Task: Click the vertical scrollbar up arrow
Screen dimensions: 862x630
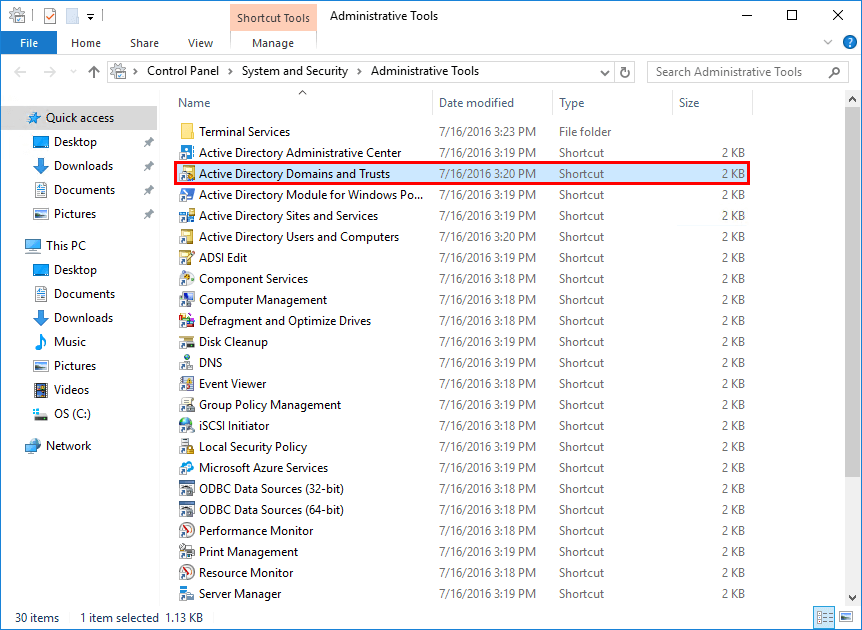Action: pyautogui.click(x=852, y=100)
